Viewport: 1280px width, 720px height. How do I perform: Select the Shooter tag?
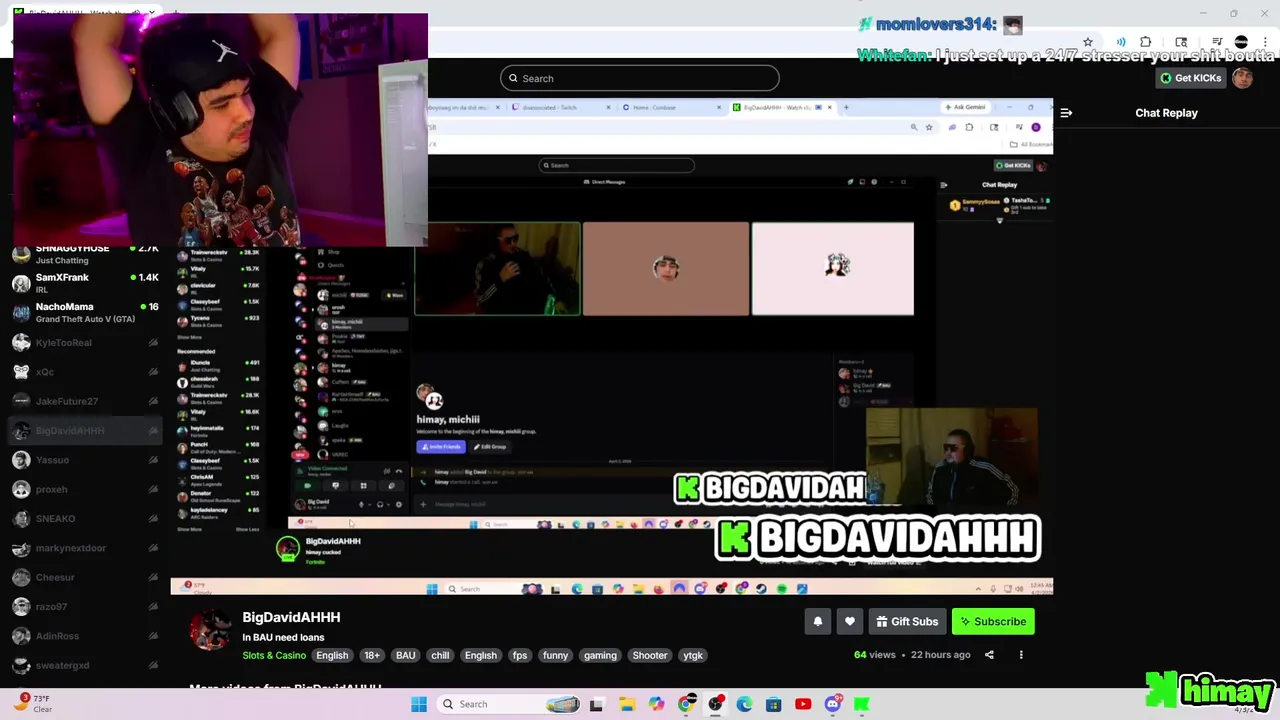[650, 656]
